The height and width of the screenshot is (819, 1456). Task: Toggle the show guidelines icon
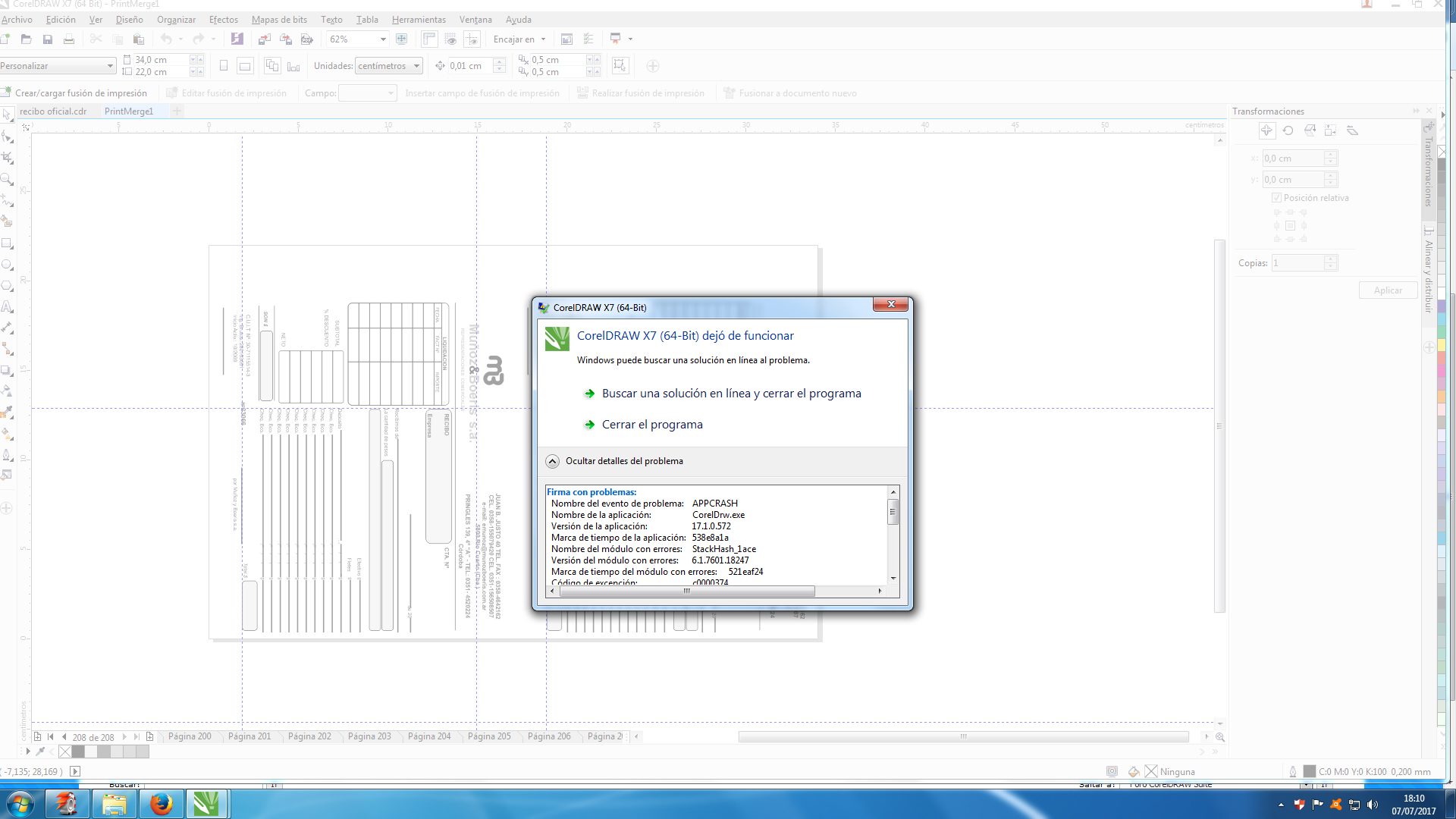pos(472,39)
